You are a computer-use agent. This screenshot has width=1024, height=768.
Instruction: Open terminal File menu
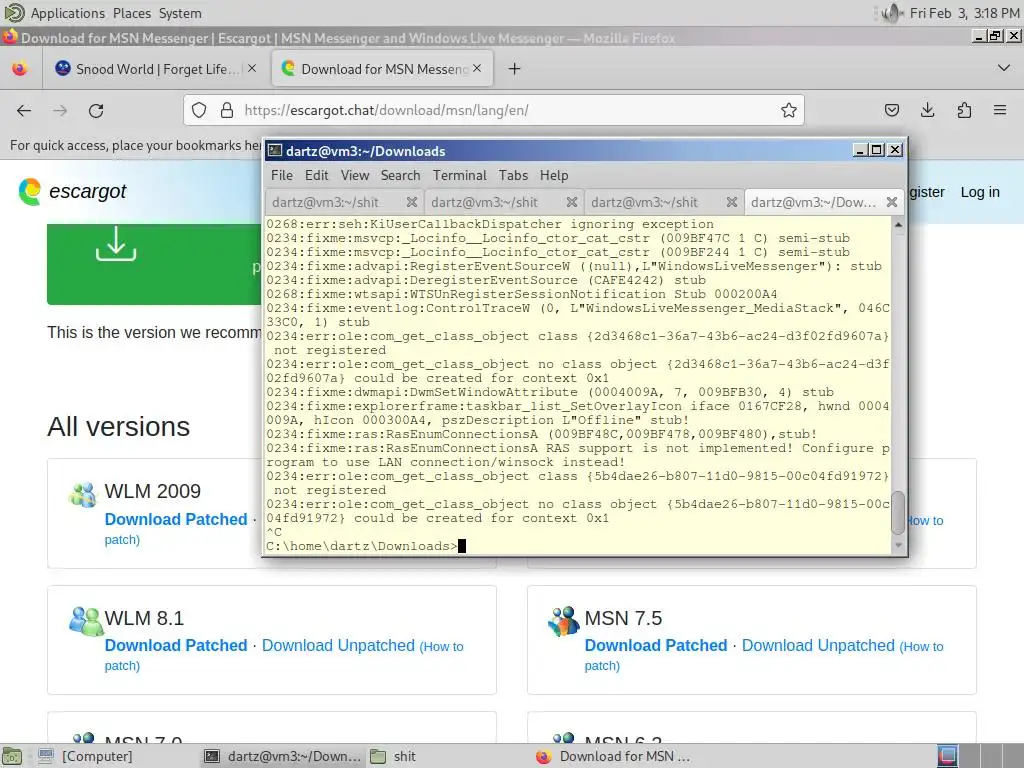(x=281, y=175)
